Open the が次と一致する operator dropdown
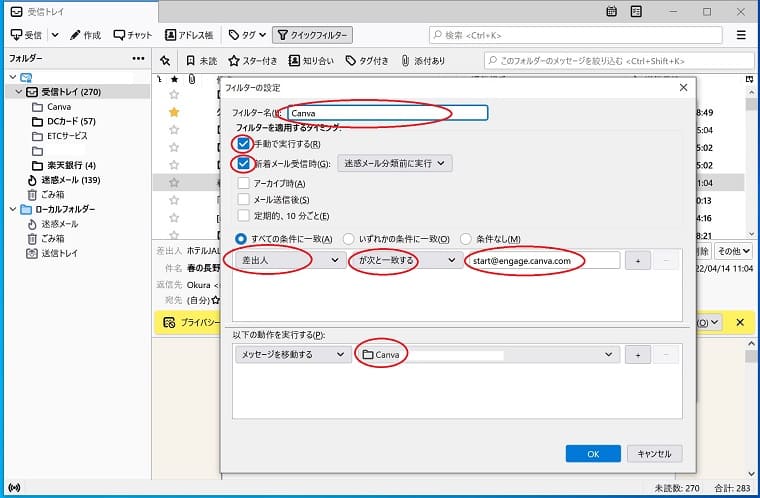Image resolution: width=760 pixels, height=498 pixels. tap(407, 260)
